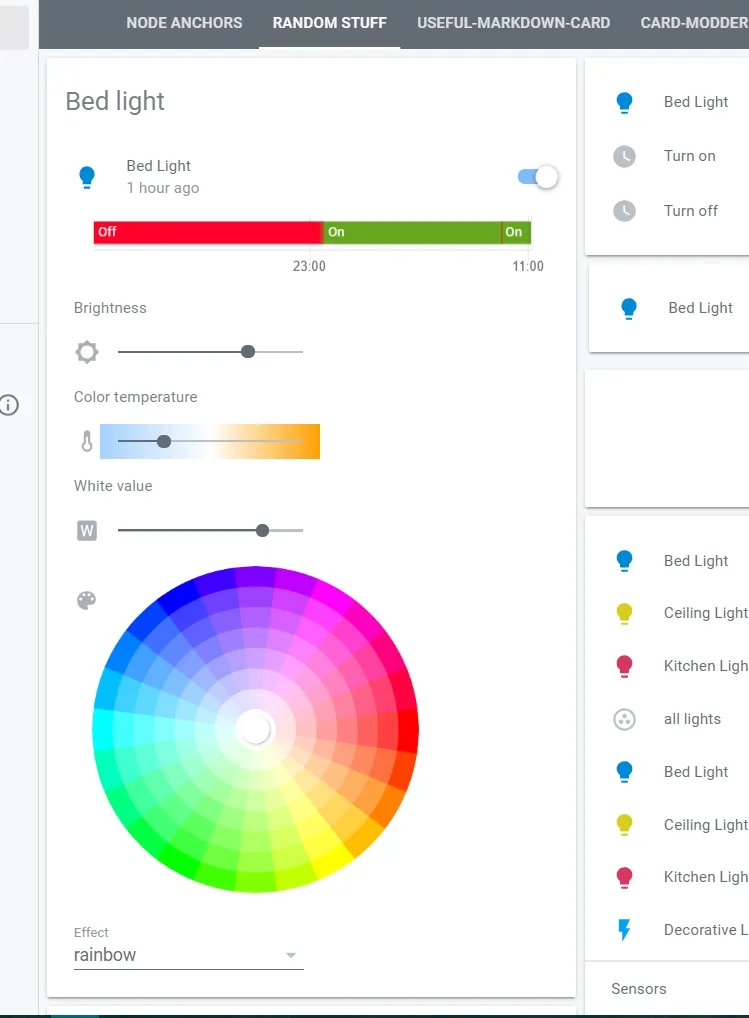Viewport: 749px width, 1018px height.
Task: Click the 1 hour ago timestamp
Action: pos(163,188)
